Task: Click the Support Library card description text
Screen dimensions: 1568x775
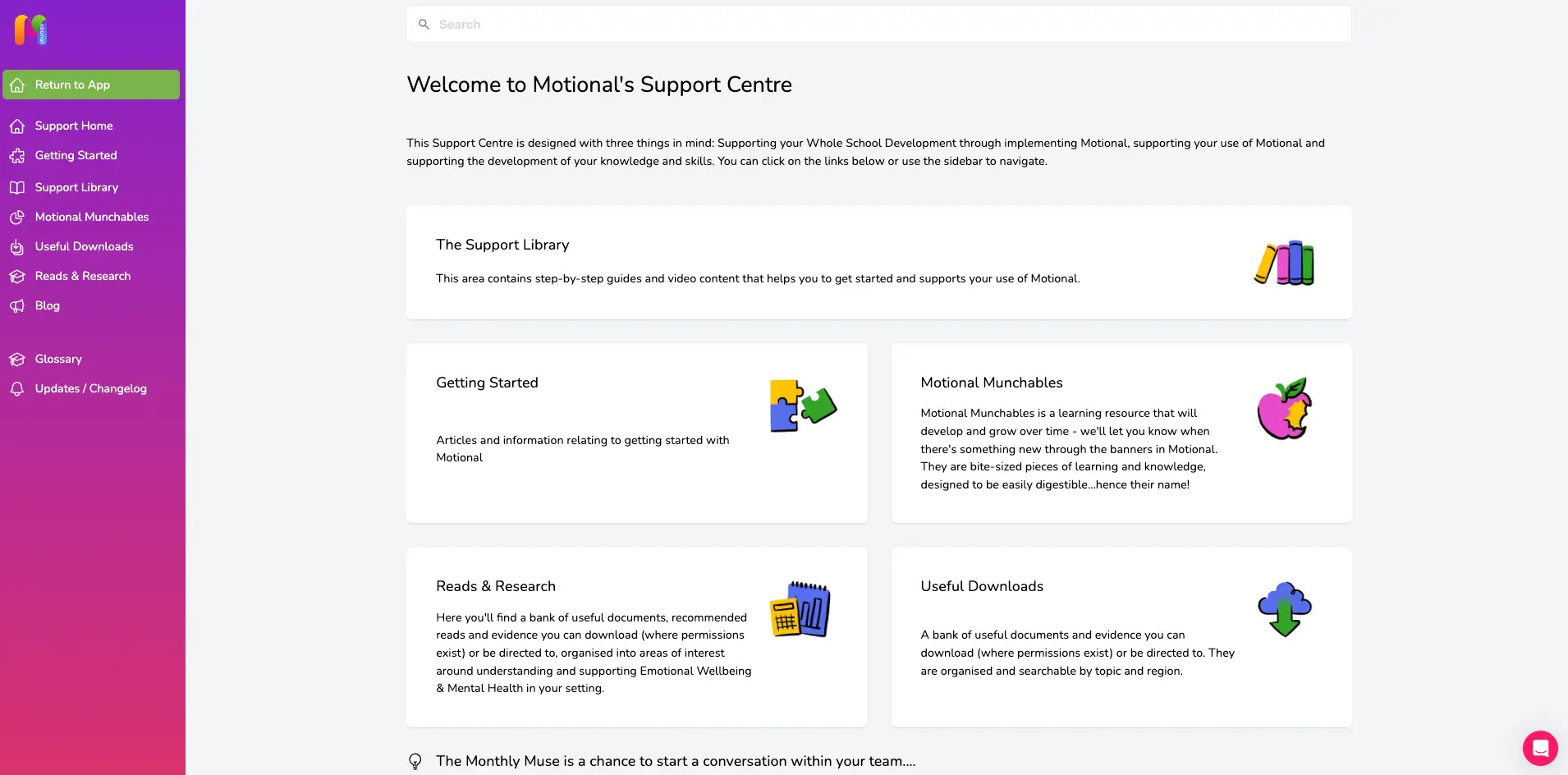Action: point(758,278)
